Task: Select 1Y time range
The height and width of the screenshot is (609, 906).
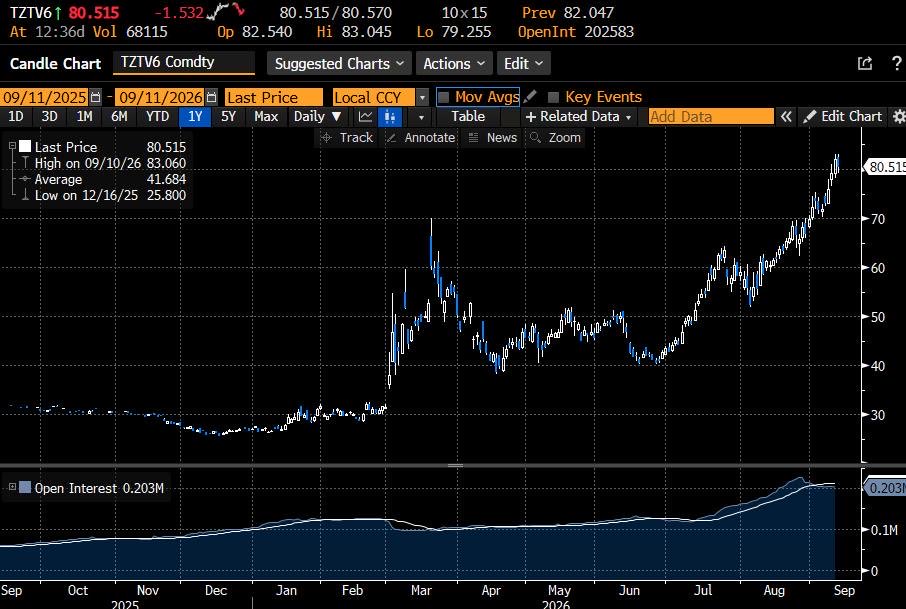Action: point(195,117)
